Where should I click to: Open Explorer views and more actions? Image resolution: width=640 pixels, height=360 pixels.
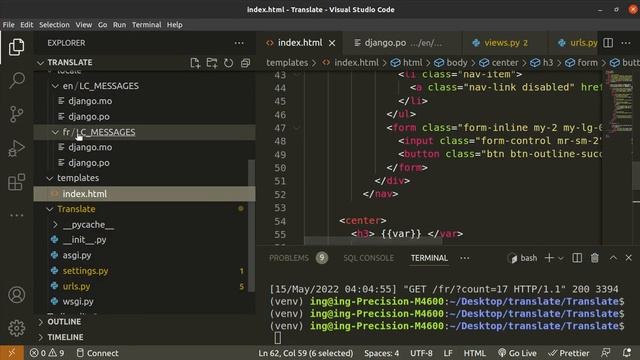pyautogui.click(x=239, y=43)
